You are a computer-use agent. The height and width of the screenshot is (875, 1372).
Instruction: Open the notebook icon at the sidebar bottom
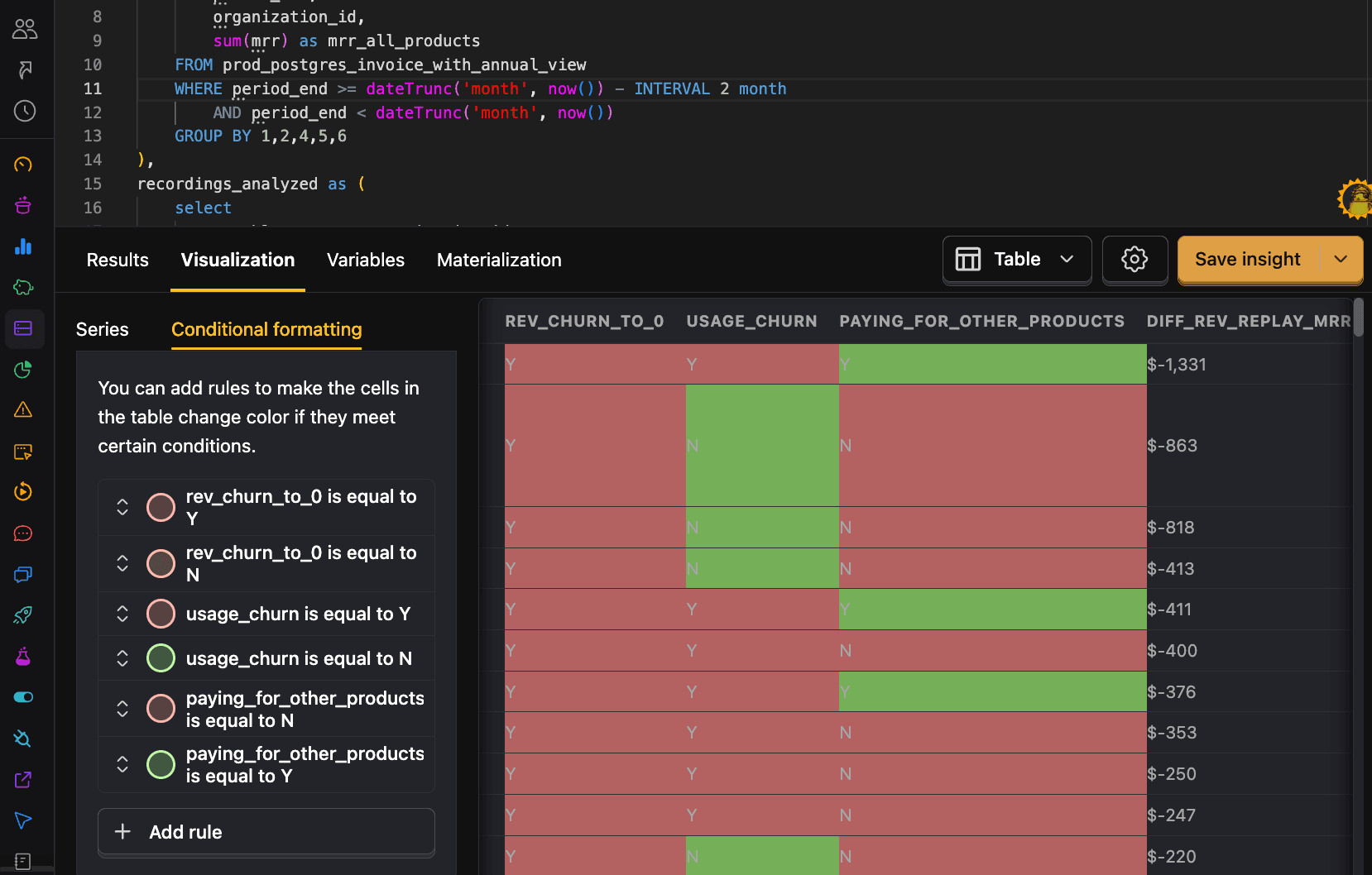(x=23, y=861)
